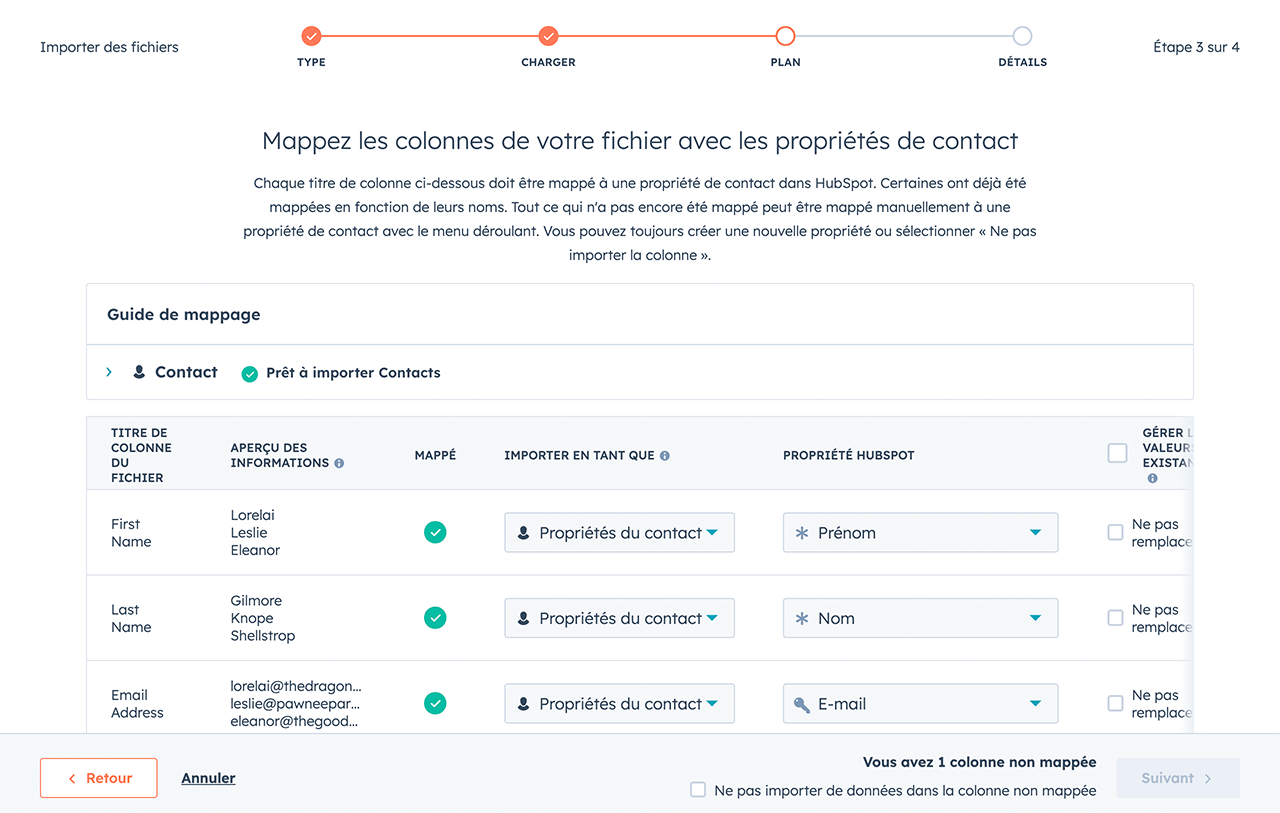Screen dimensions: 1280x813
Task: Open Propriétés du contact dropdown for Last Name
Action: [x=619, y=618]
